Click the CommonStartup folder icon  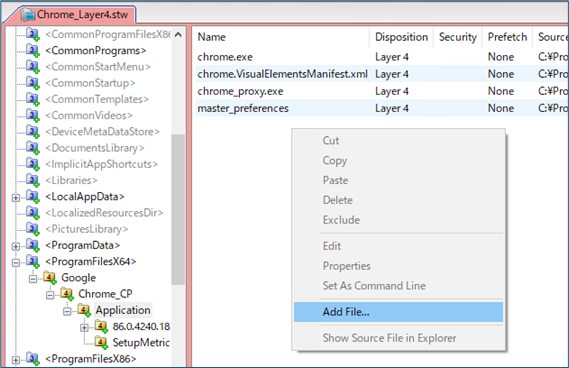click(33, 83)
